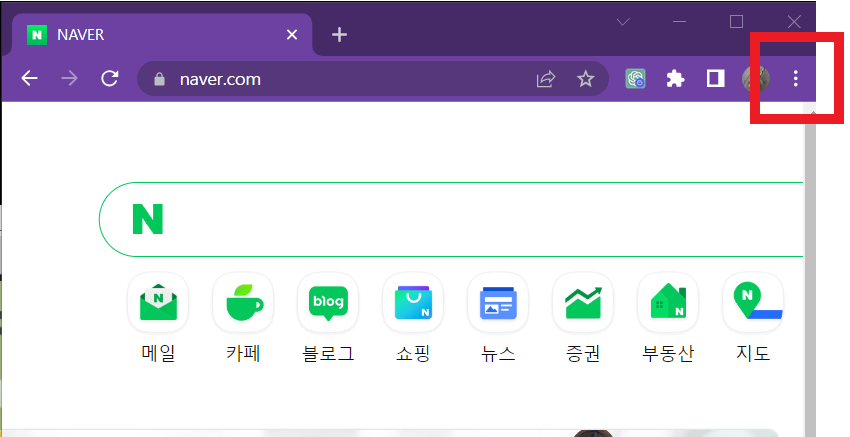Click the Naver search input field
Screen dimensions: 850x437
click(450, 220)
